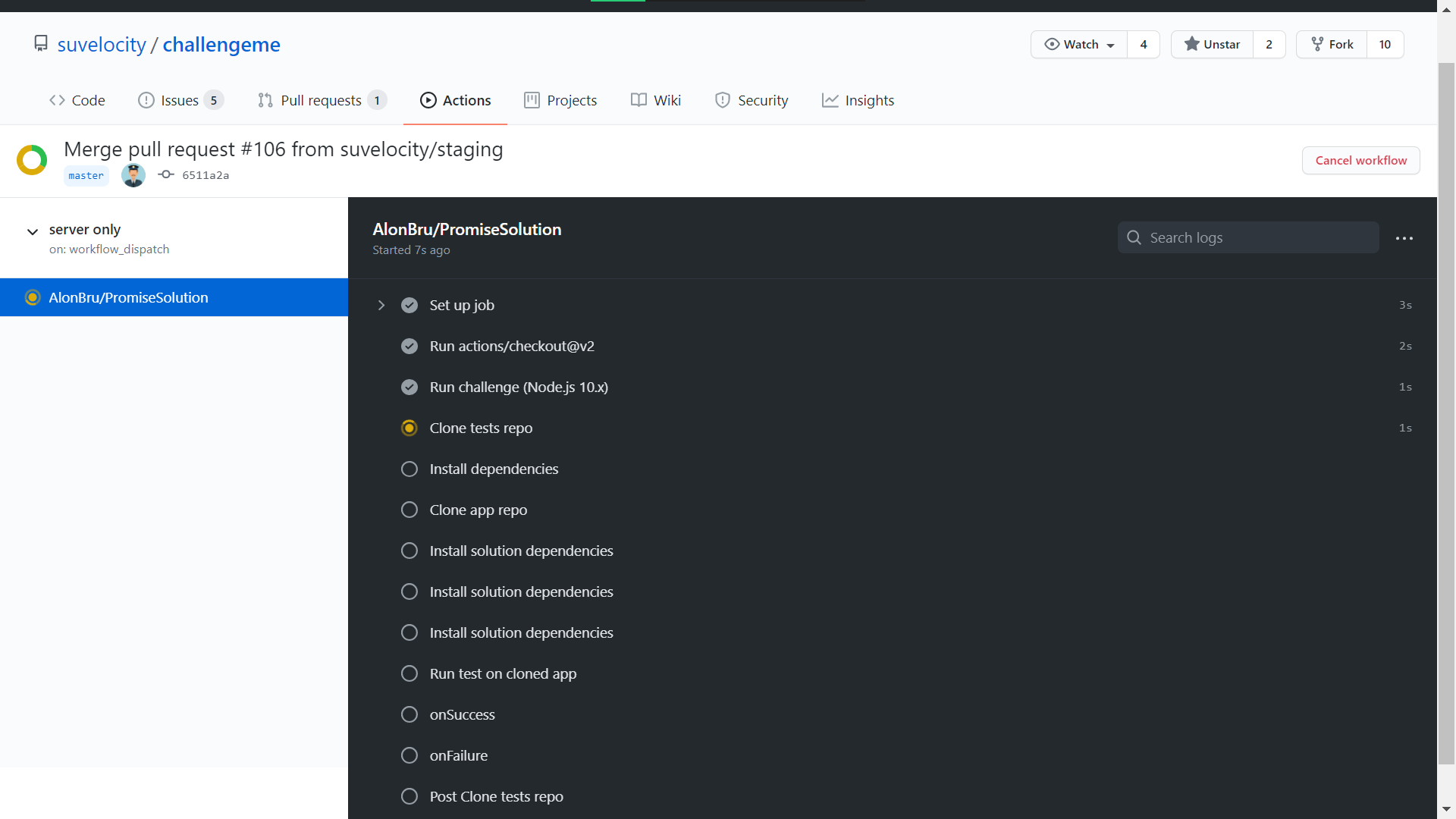Click the completed checkmark icon for Set up job
Viewport: 1456px width, 819px height.
[409, 305]
